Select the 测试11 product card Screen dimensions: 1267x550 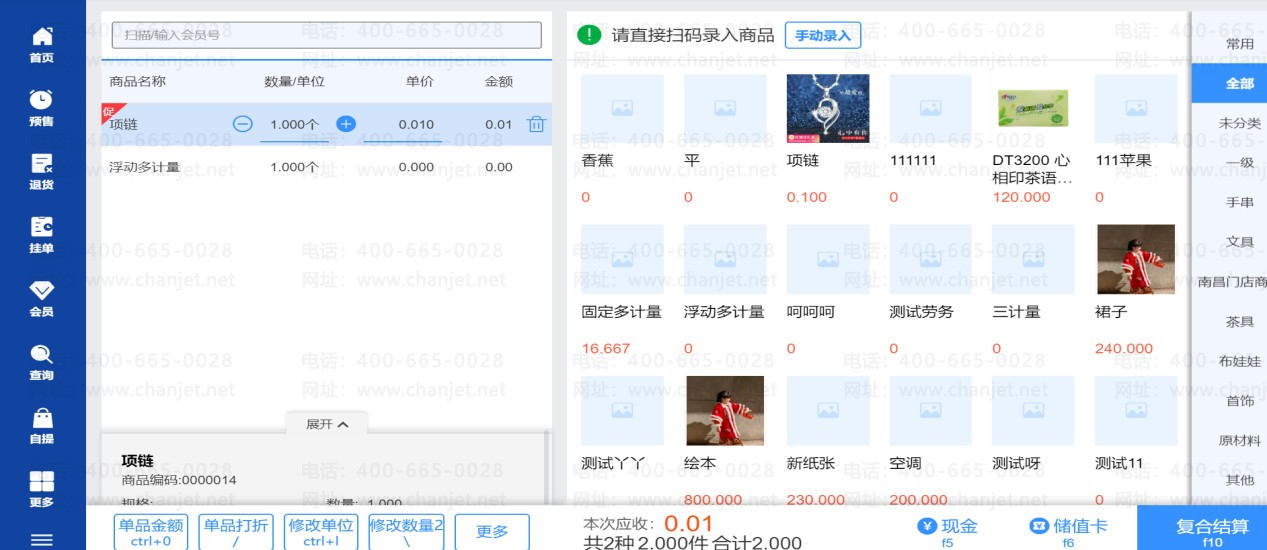[x=1136, y=440]
